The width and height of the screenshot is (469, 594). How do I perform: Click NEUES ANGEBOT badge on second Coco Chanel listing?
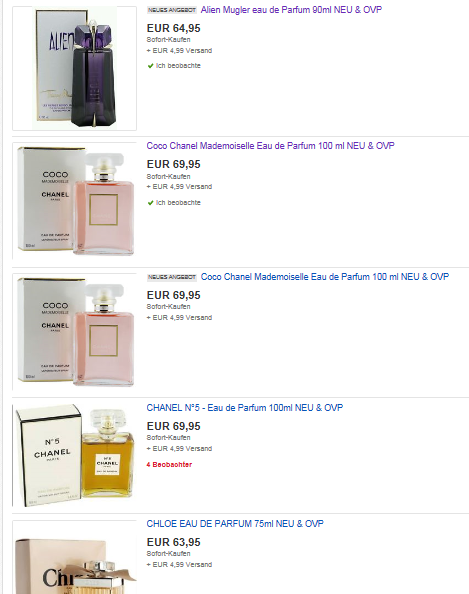tap(172, 277)
